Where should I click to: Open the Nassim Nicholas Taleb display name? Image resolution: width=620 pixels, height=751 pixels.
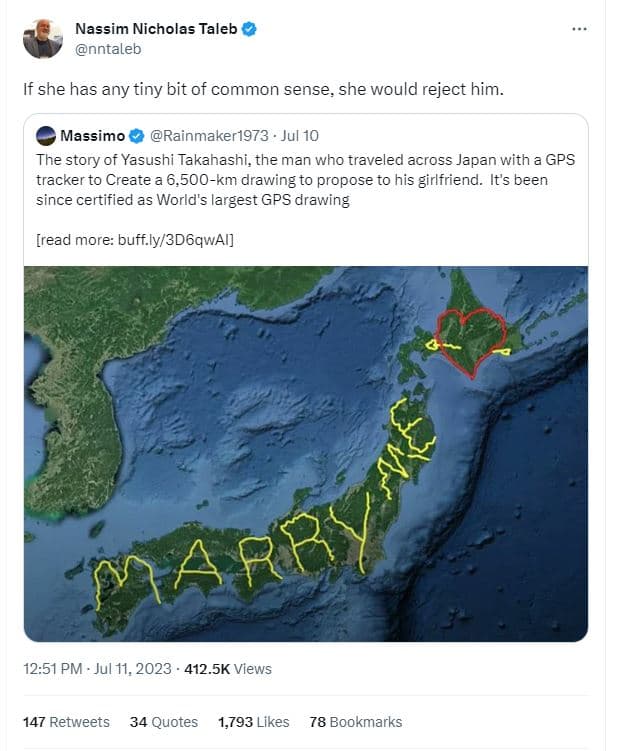[156, 29]
